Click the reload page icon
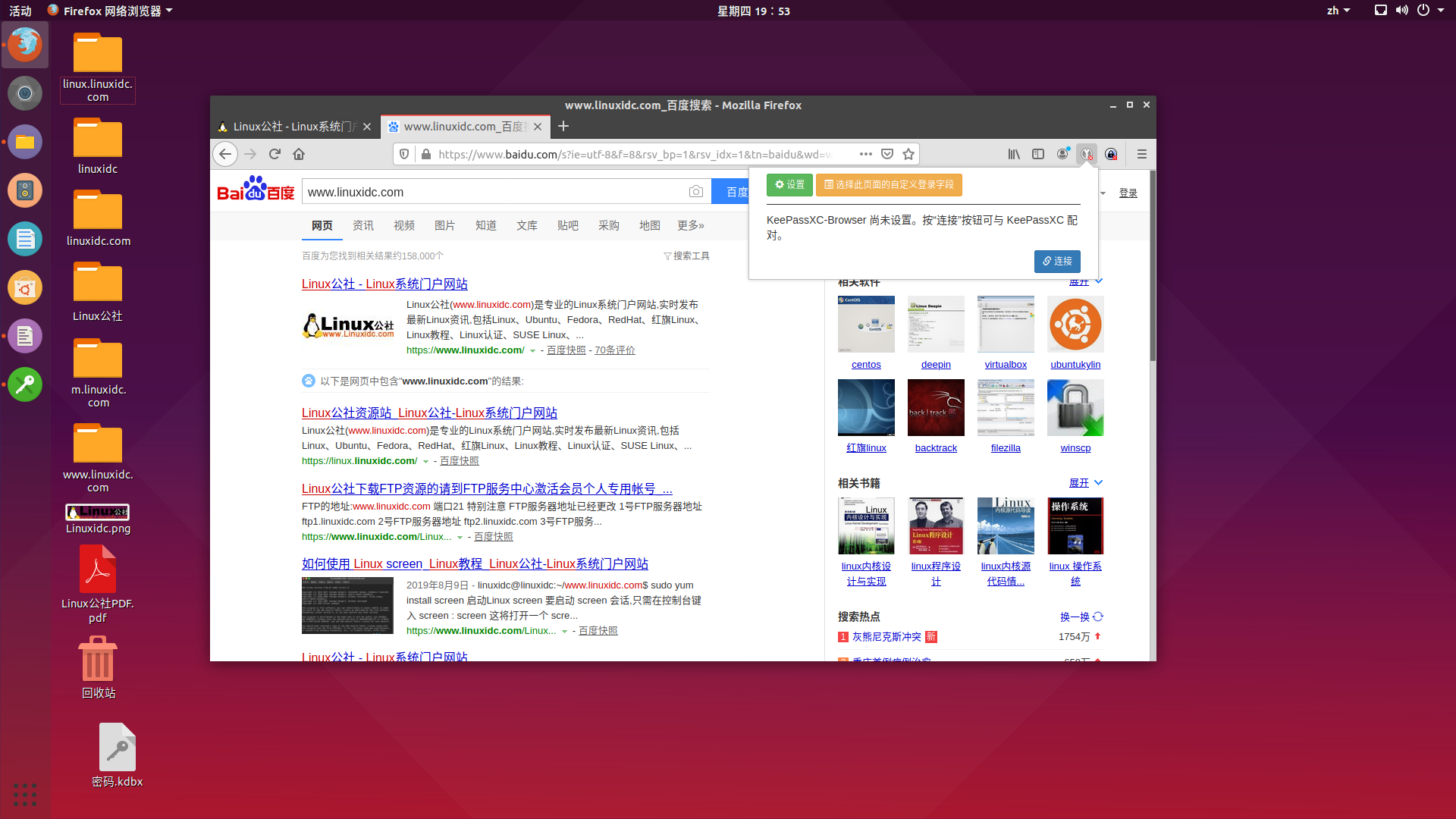This screenshot has height=819, width=1456. pyautogui.click(x=275, y=154)
